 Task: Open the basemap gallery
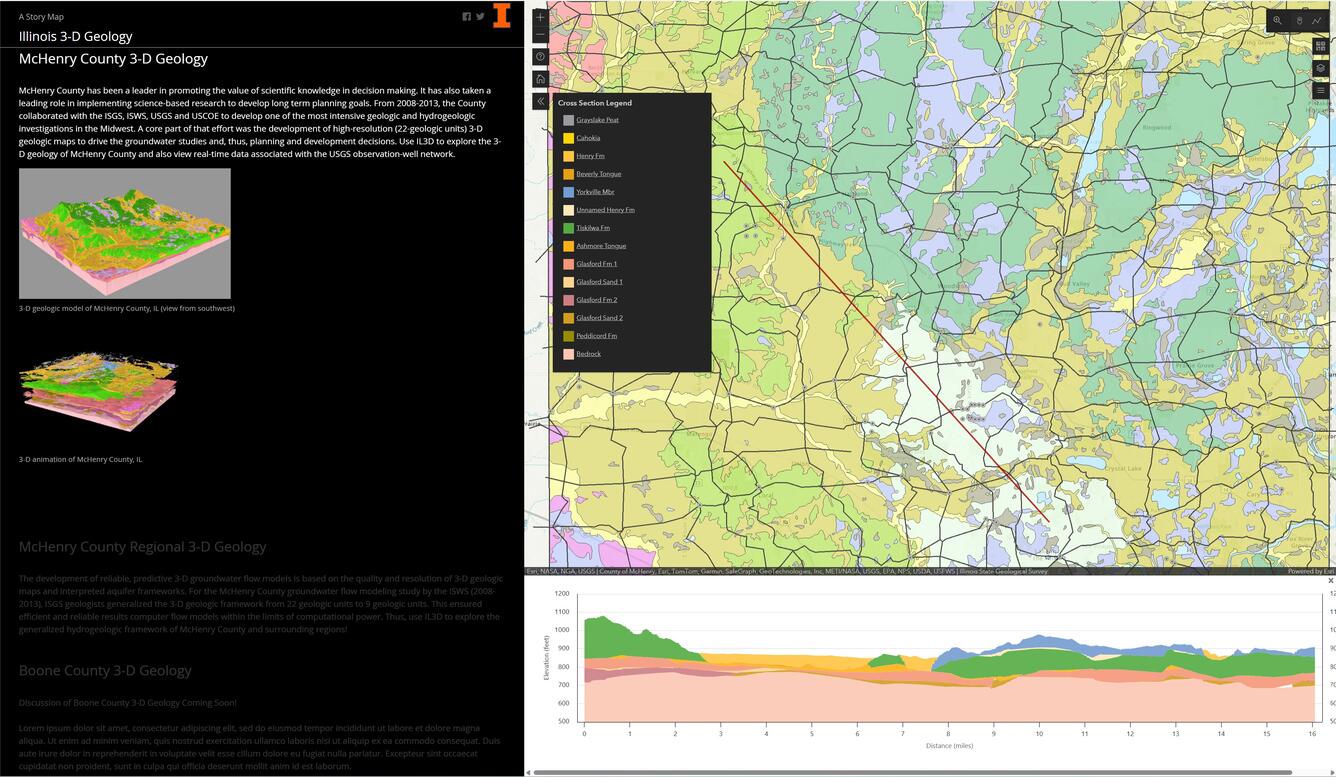coord(1320,45)
